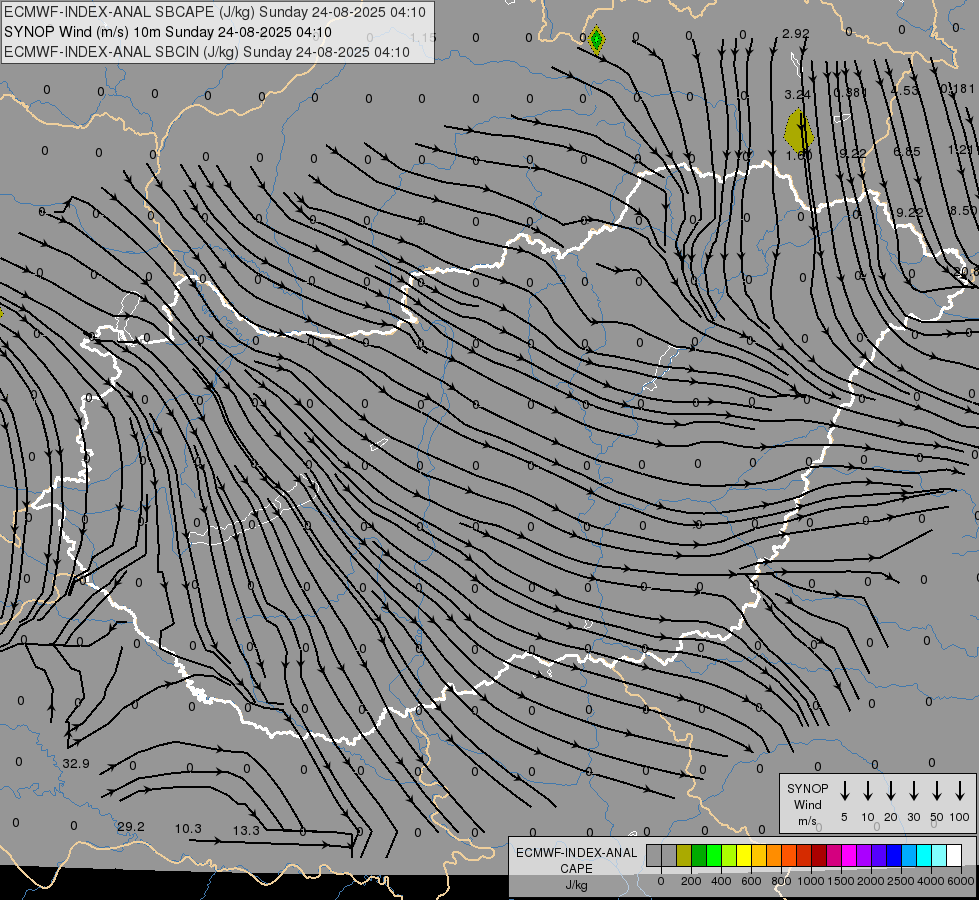Click the 10.3 value on the map

coord(188,828)
